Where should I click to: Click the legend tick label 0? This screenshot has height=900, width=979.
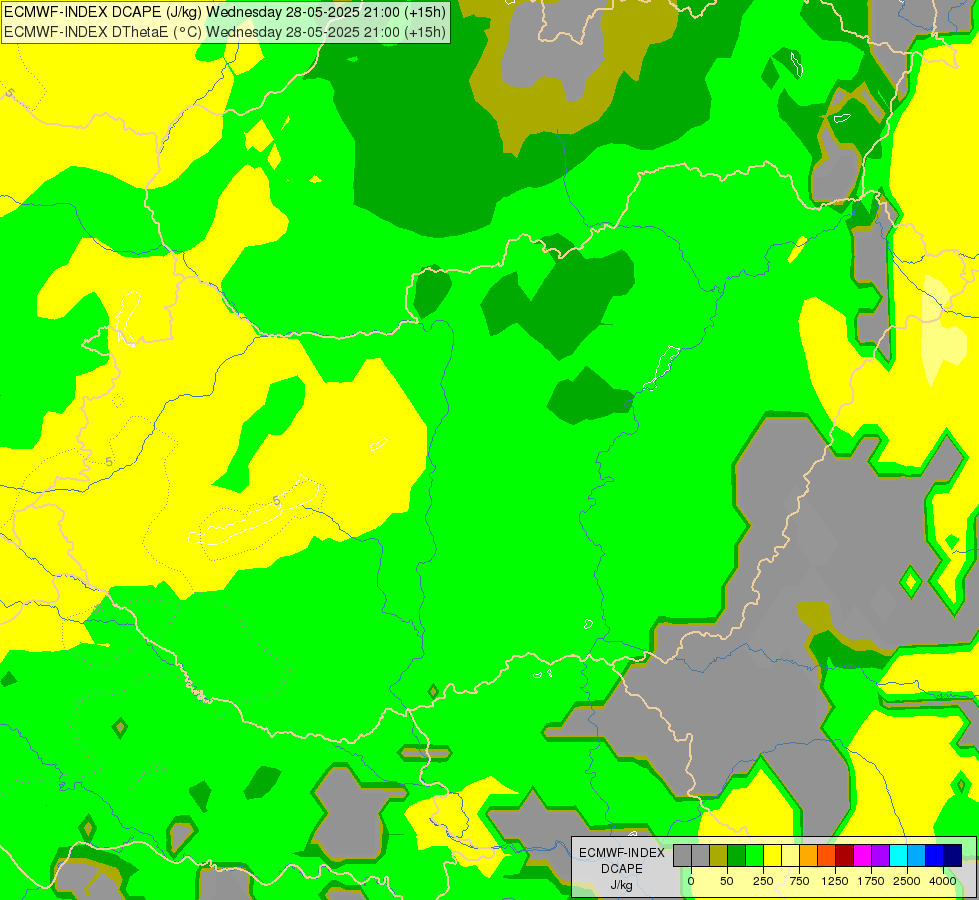click(x=691, y=881)
